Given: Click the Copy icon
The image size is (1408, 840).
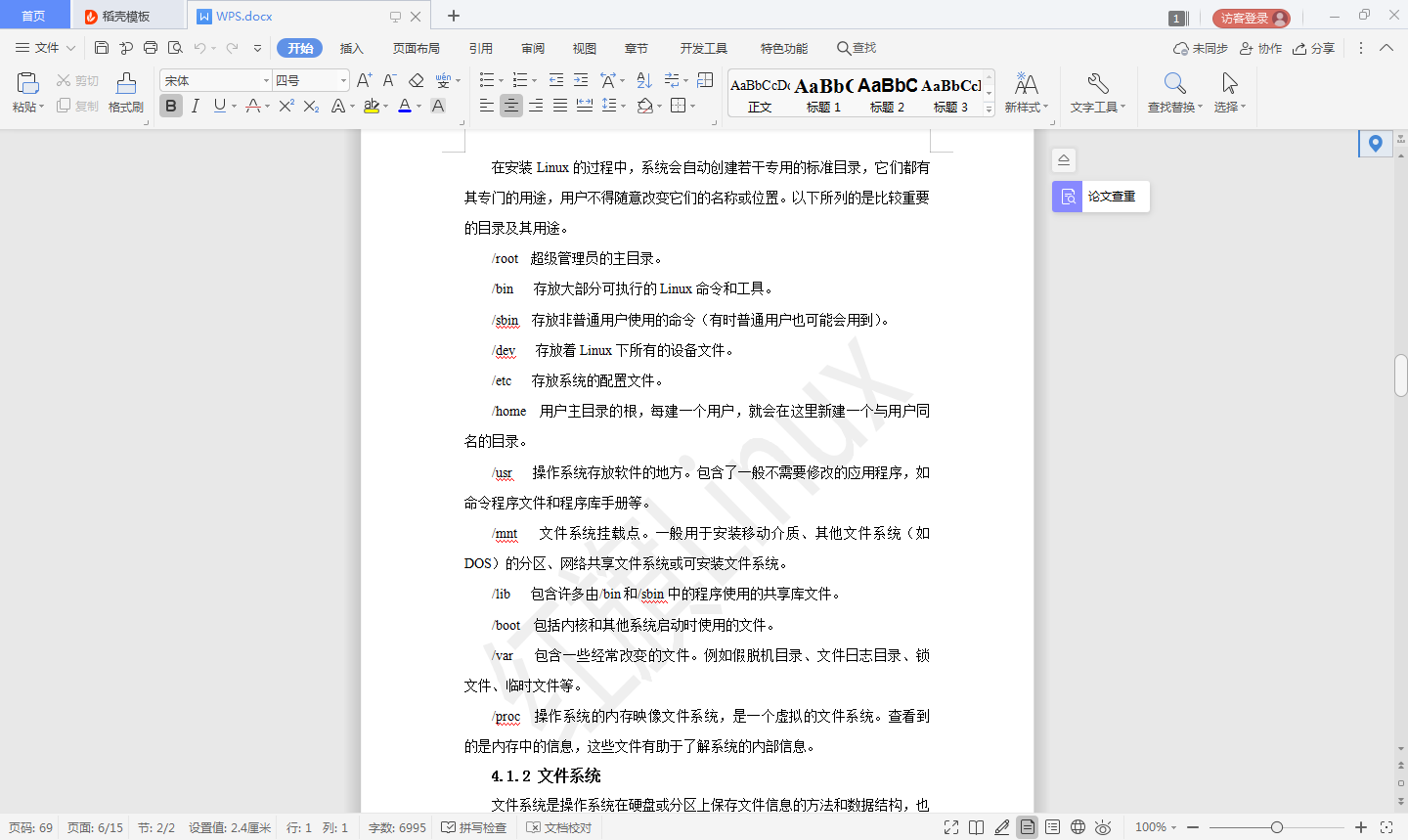Looking at the screenshot, I should pyautogui.click(x=64, y=106).
